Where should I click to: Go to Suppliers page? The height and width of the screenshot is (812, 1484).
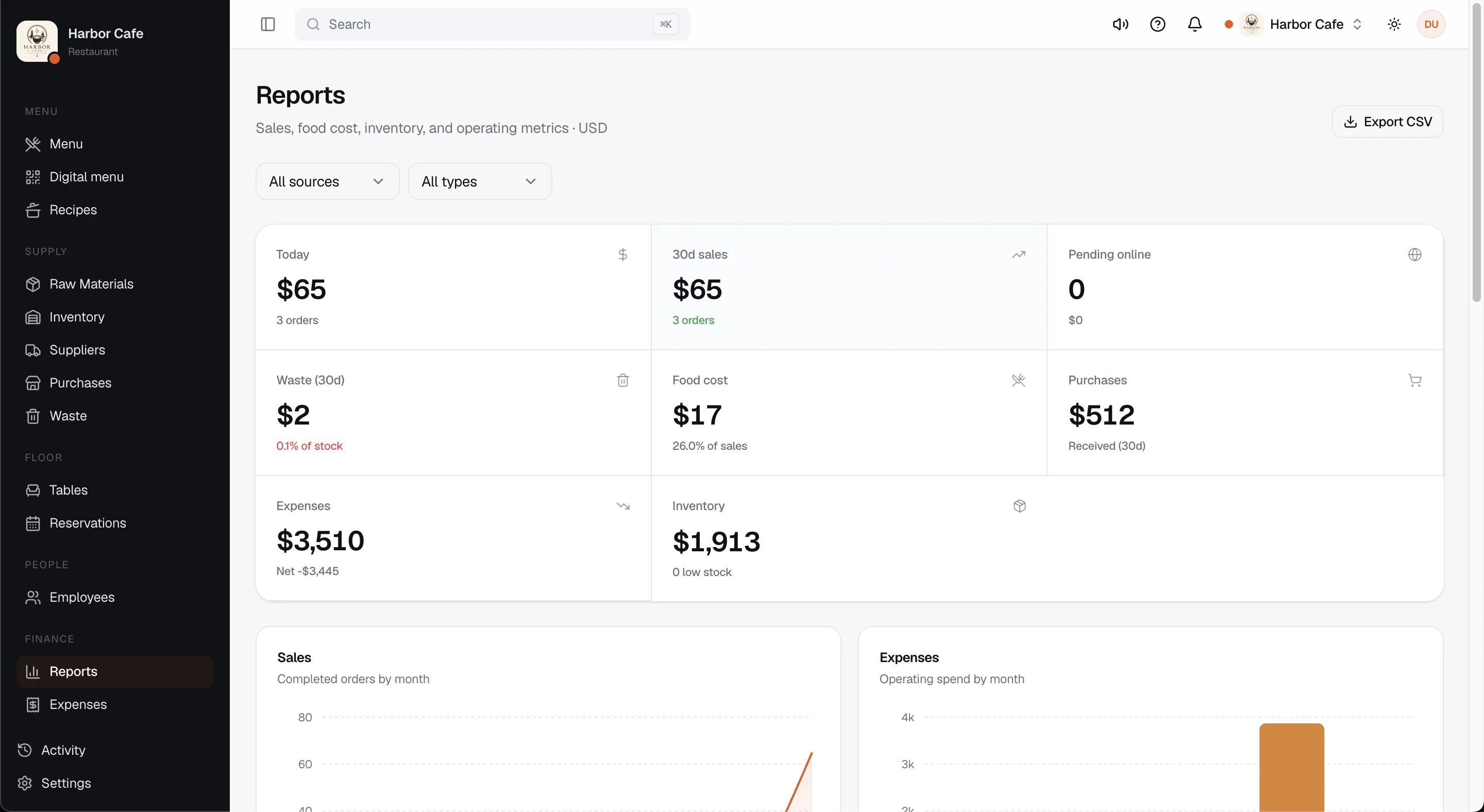pos(114,349)
